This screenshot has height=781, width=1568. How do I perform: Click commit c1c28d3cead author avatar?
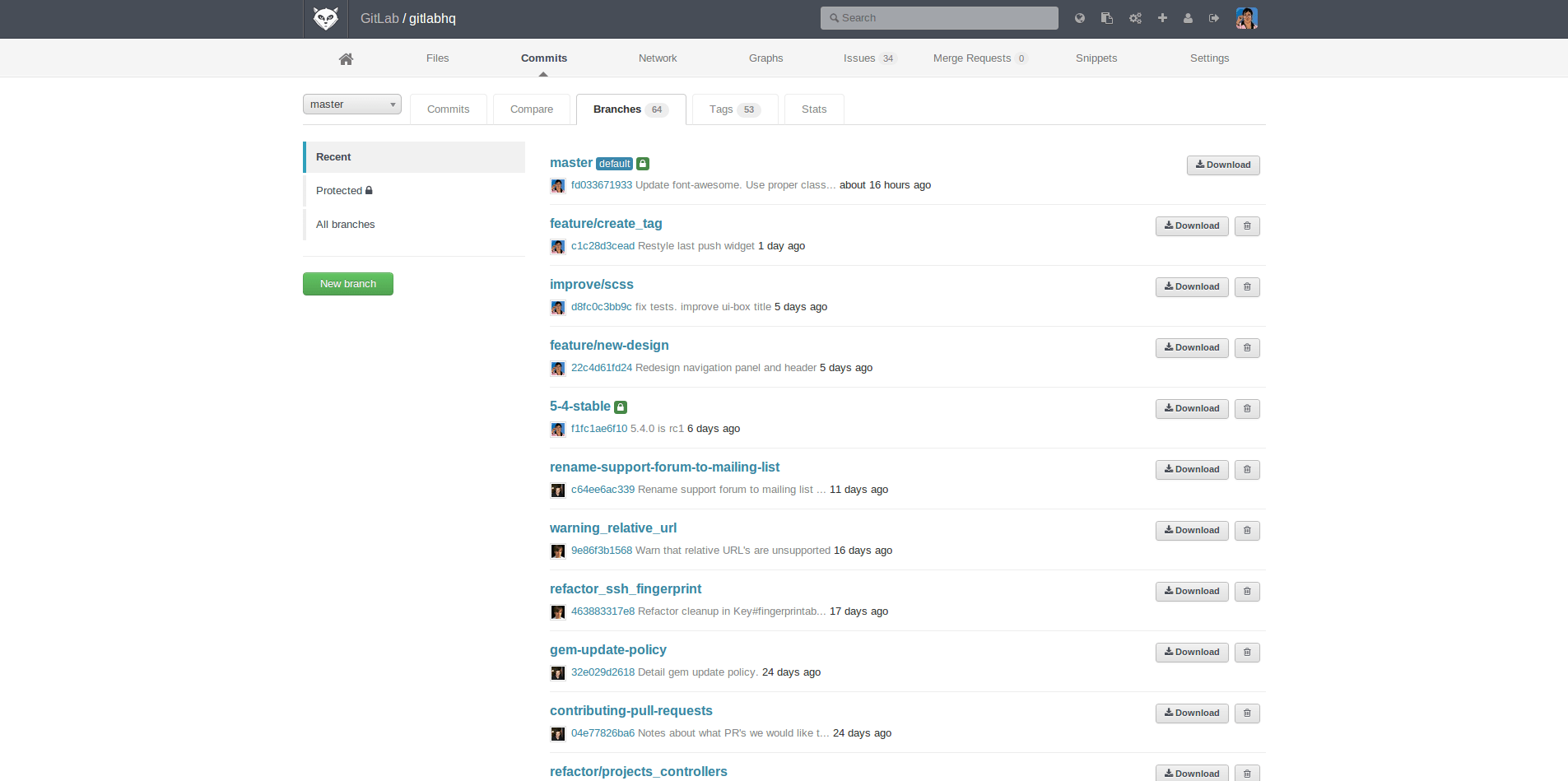(557, 246)
